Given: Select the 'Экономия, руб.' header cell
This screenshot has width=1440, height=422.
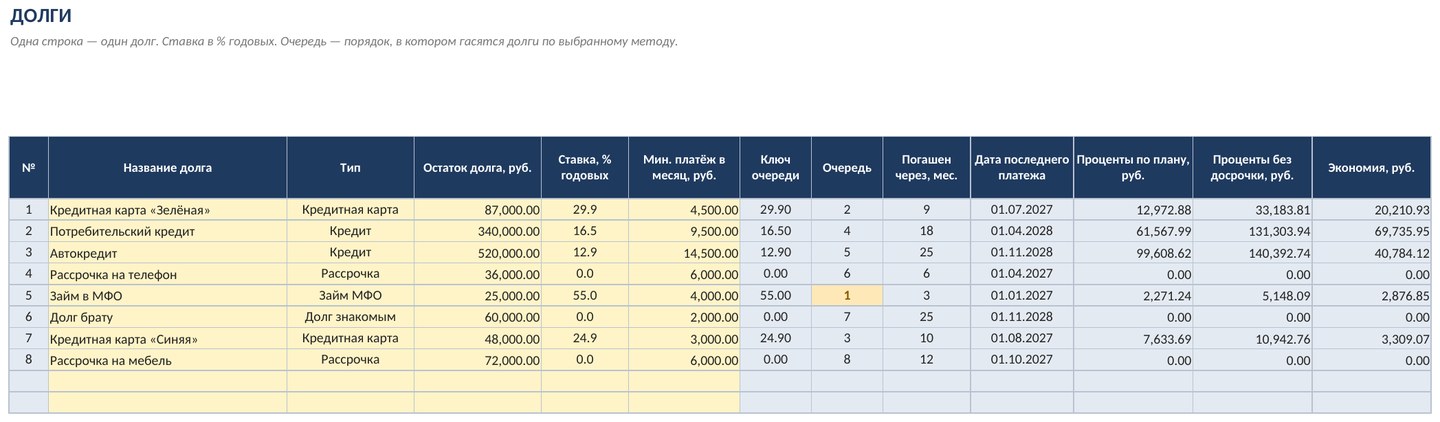Looking at the screenshot, I should (1371, 168).
